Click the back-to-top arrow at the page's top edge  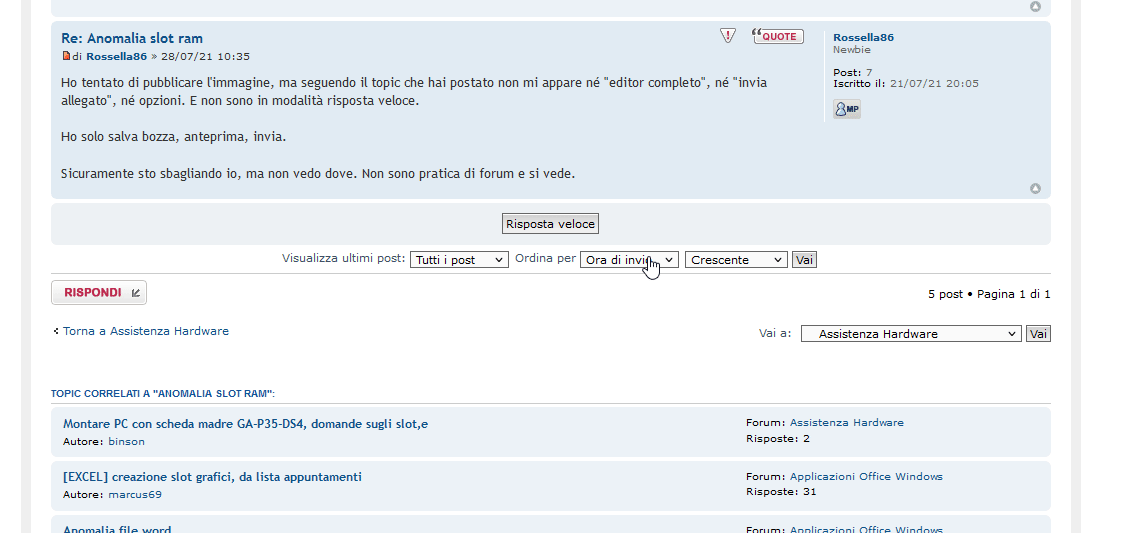[x=1035, y=7]
